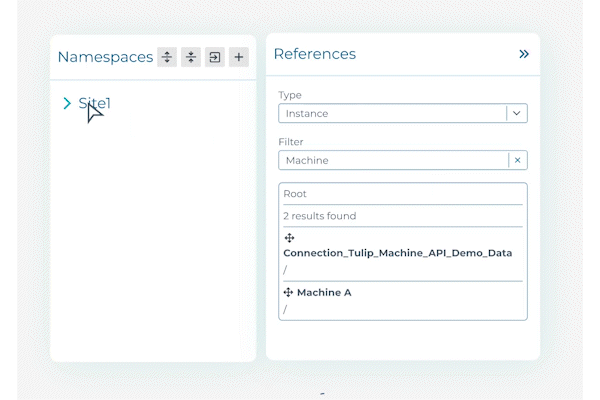Click the import arrow icon in Namespaces header
Viewport: 600px width, 400px height.
coord(215,57)
